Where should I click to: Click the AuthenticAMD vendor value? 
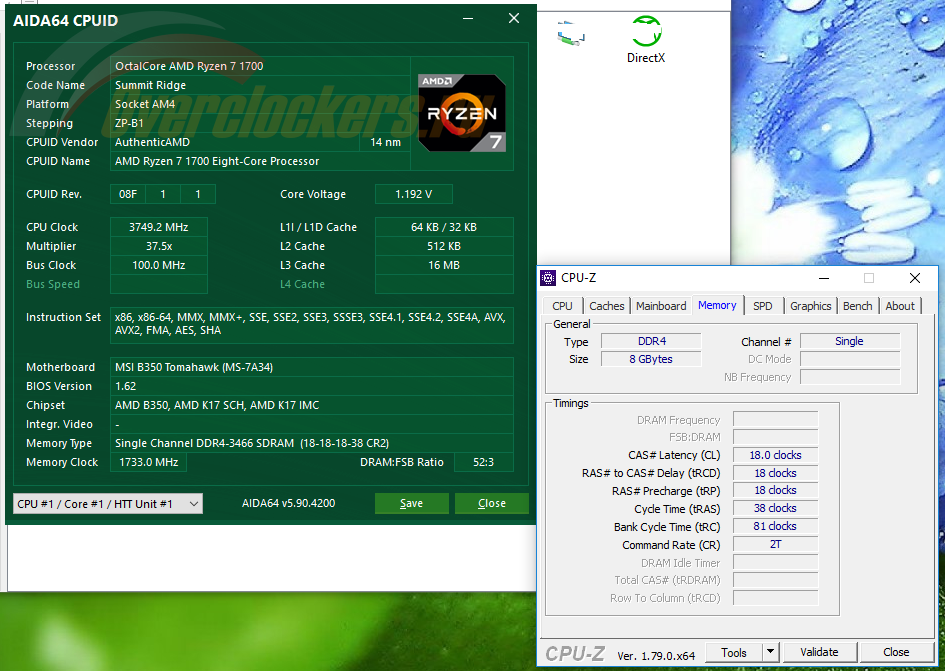click(152, 142)
